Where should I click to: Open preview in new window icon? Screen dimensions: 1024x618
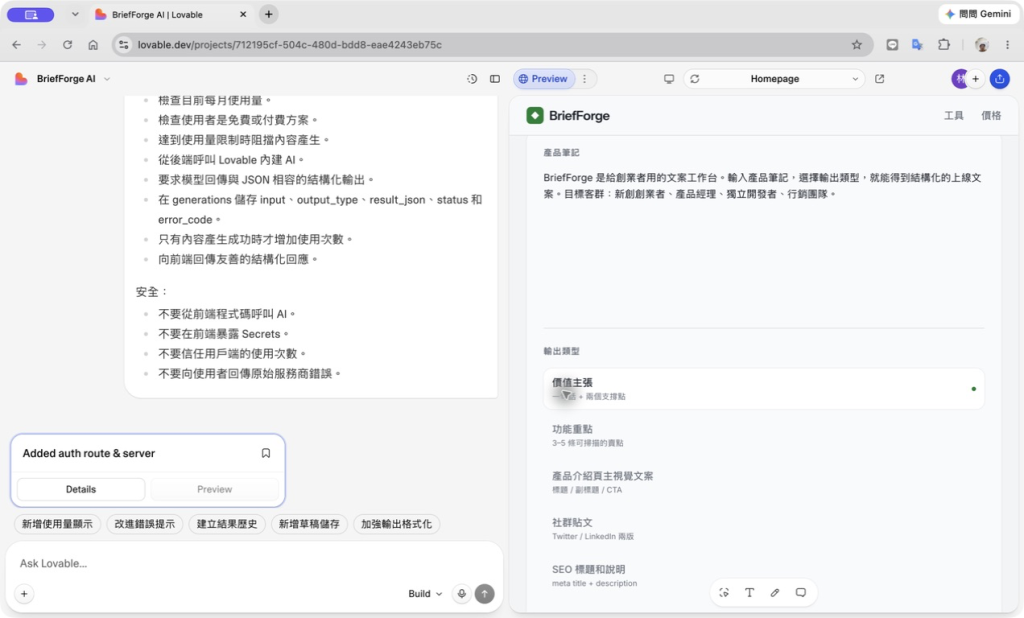[x=880, y=78]
